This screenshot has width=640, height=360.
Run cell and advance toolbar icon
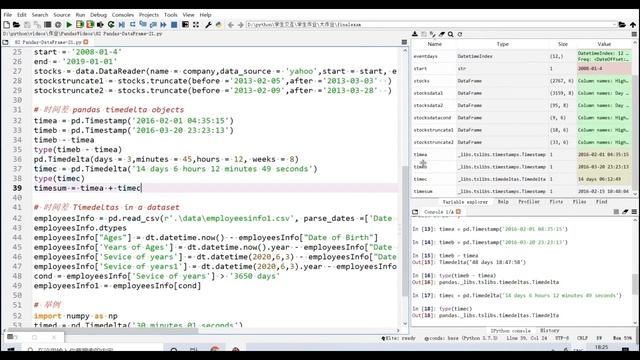(x=90, y=25)
